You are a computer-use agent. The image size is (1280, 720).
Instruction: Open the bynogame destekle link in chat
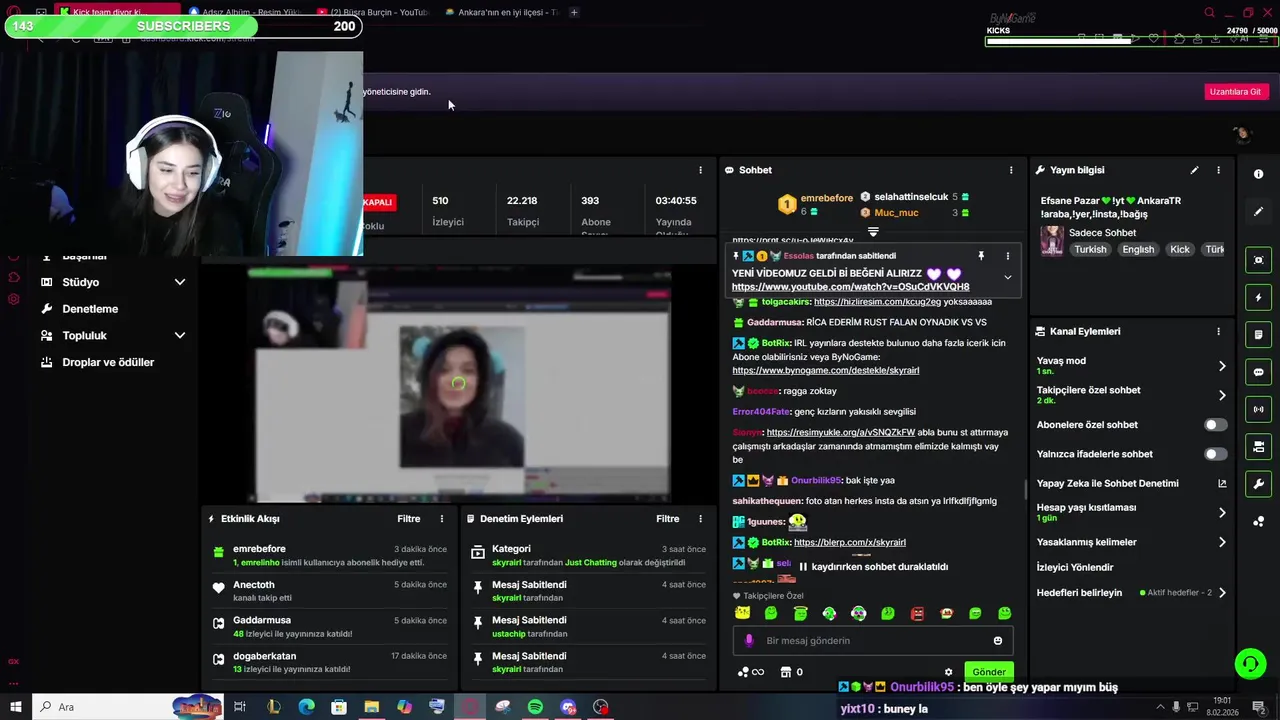click(825, 370)
